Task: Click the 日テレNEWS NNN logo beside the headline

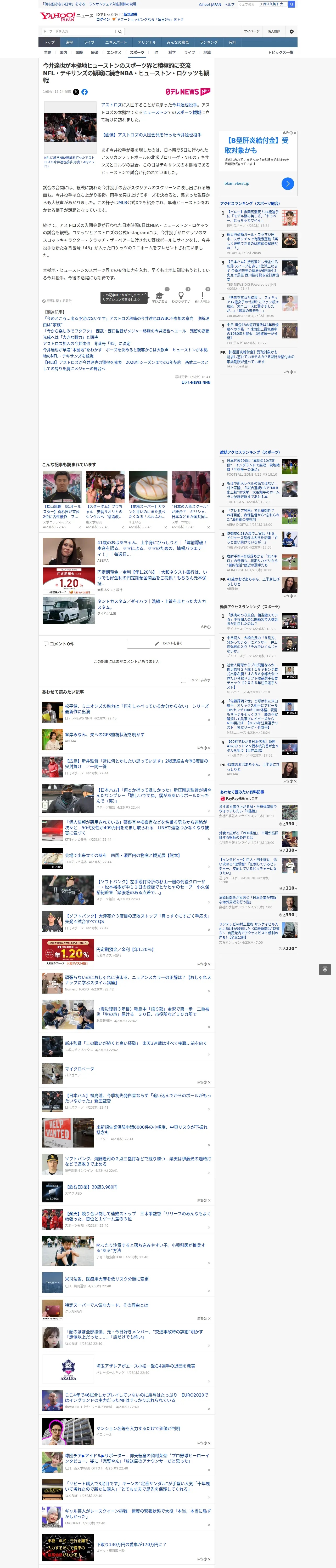Action: click(188, 92)
